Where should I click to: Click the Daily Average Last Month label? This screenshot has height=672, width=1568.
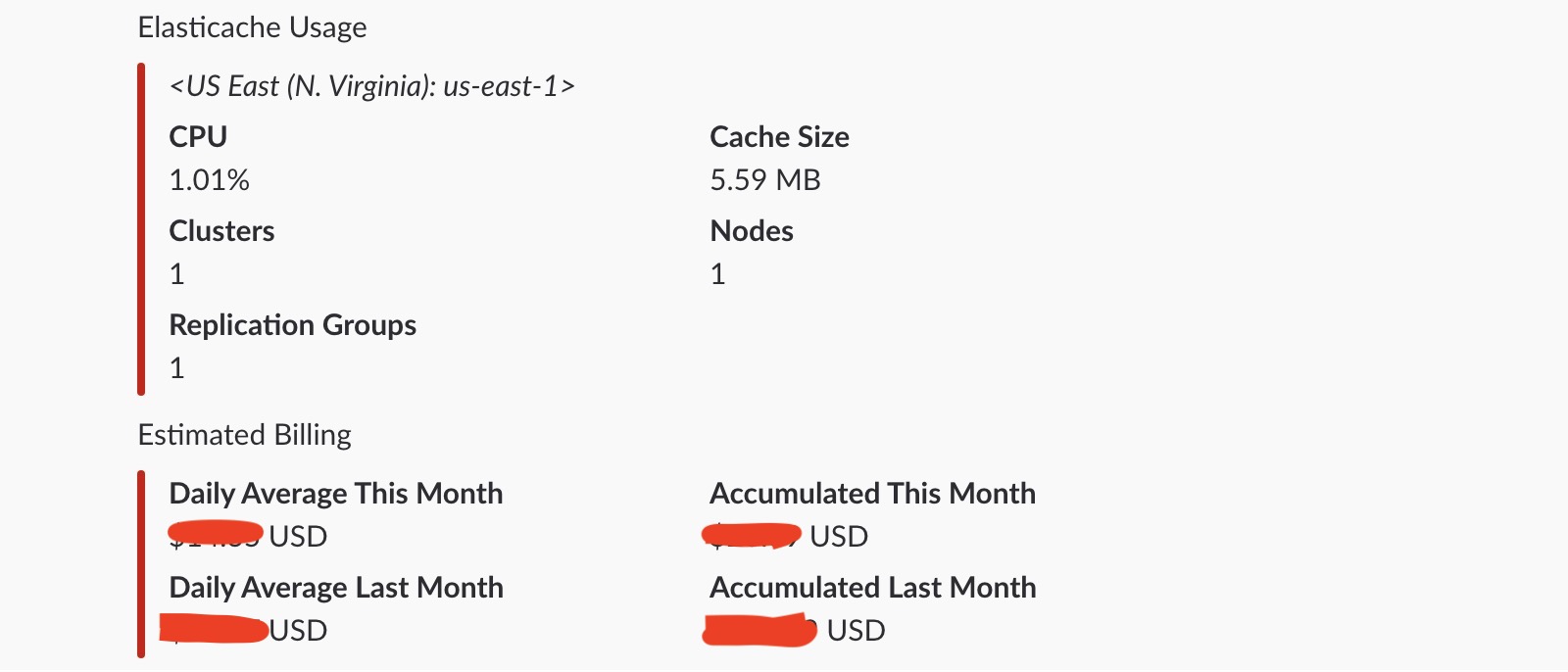tap(335, 587)
